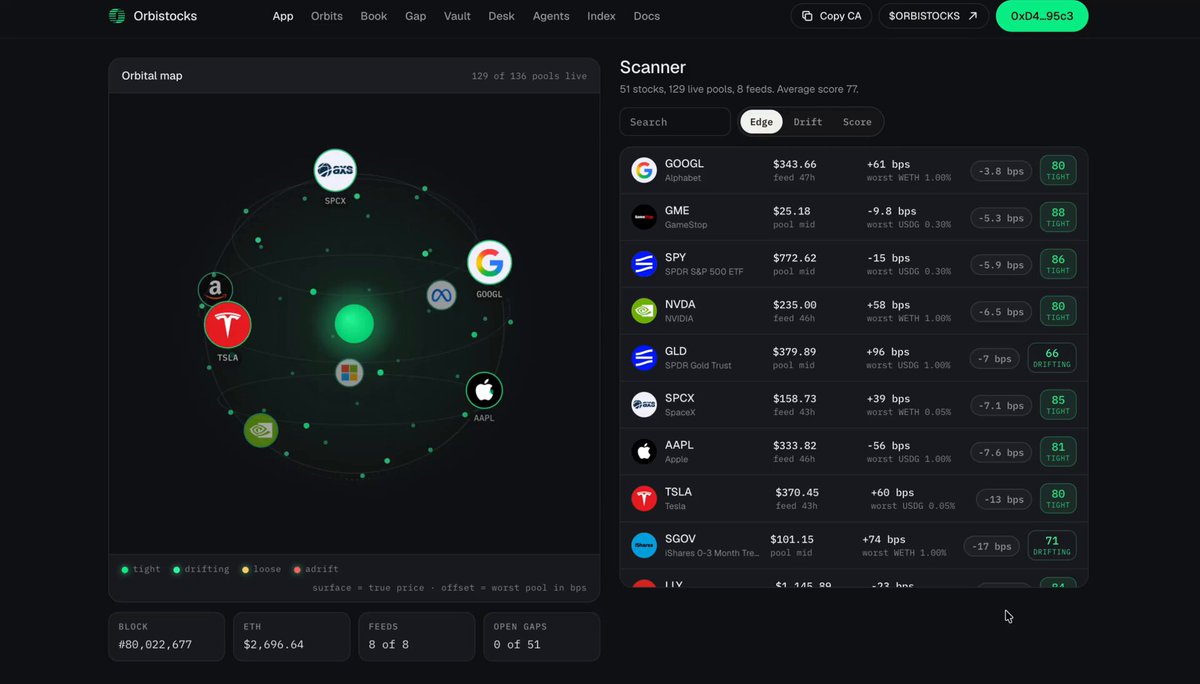Open the Book nav item
The height and width of the screenshot is (684, 1200).
coord(374,16)
